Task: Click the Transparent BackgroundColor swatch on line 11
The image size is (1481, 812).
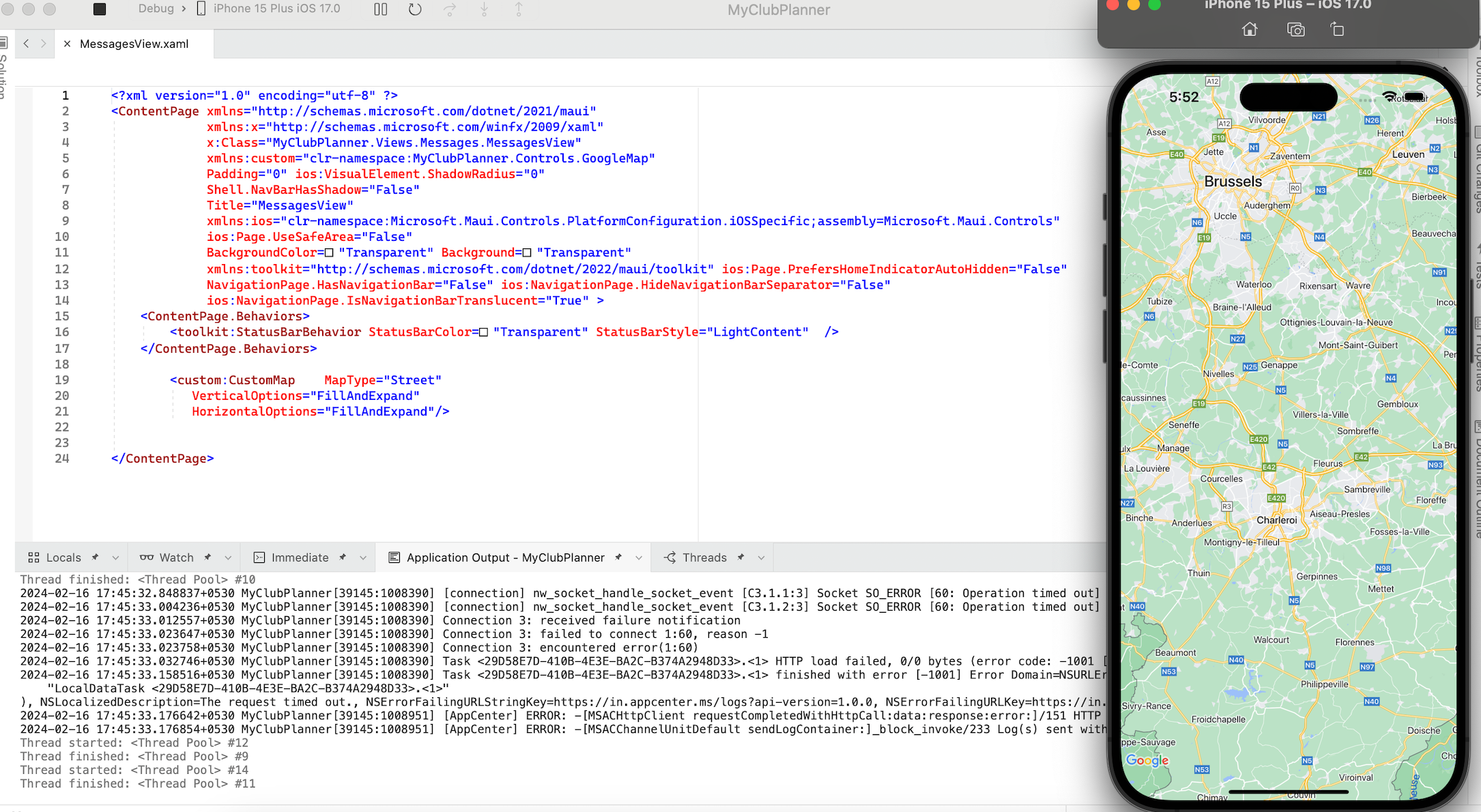Action: pyautogui.click(x=330, y=252)
